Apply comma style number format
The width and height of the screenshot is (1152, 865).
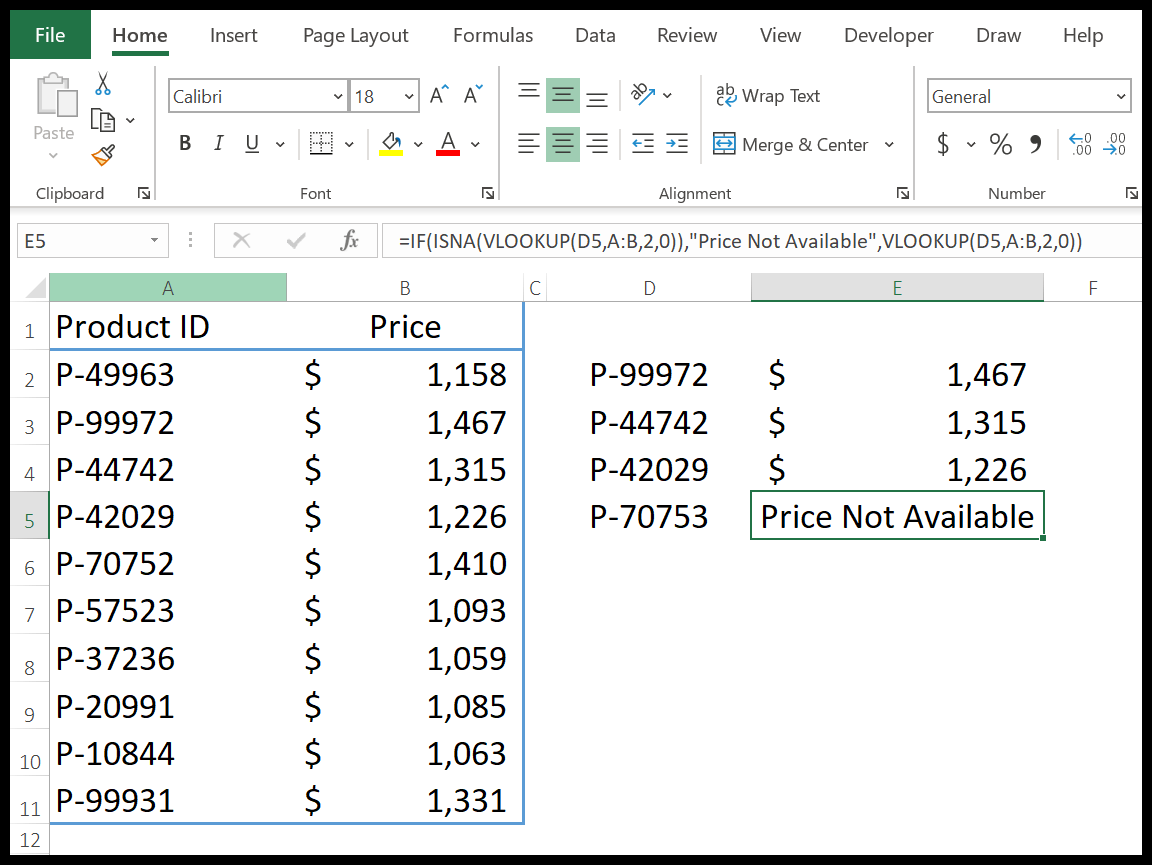(1036, 144)
